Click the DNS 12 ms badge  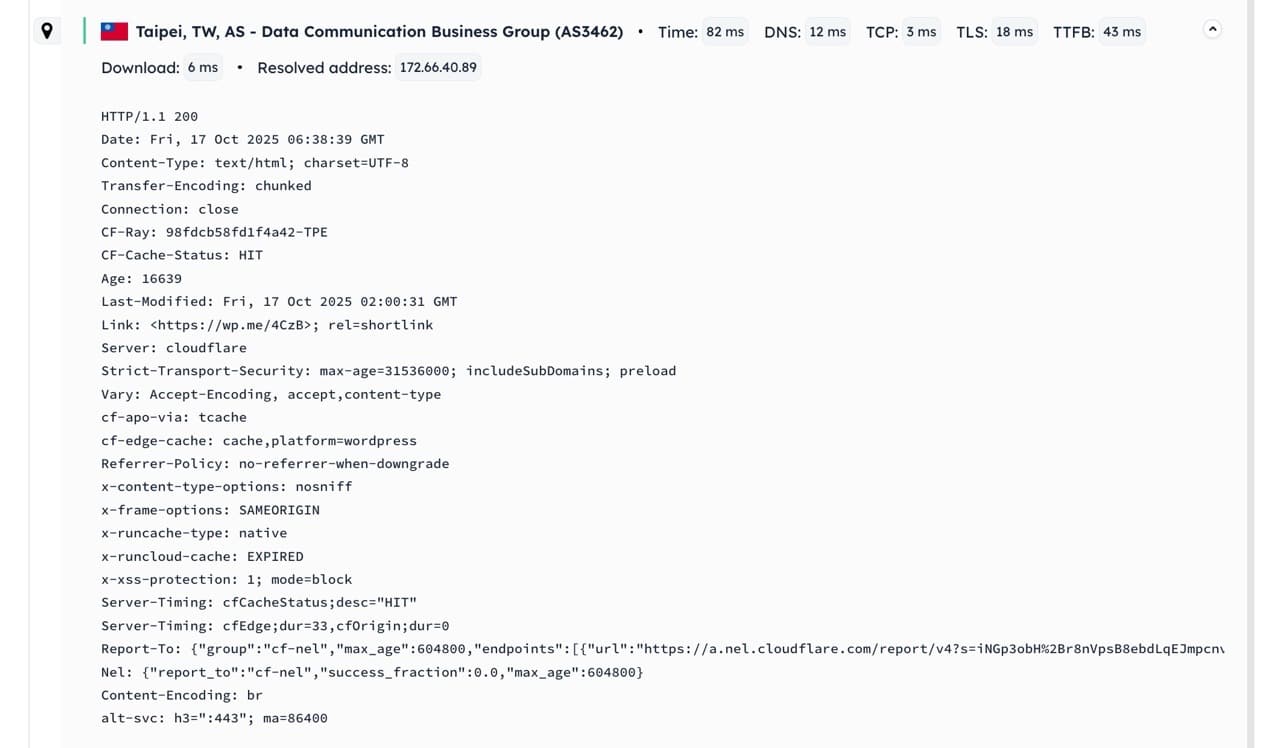[827, 32]
